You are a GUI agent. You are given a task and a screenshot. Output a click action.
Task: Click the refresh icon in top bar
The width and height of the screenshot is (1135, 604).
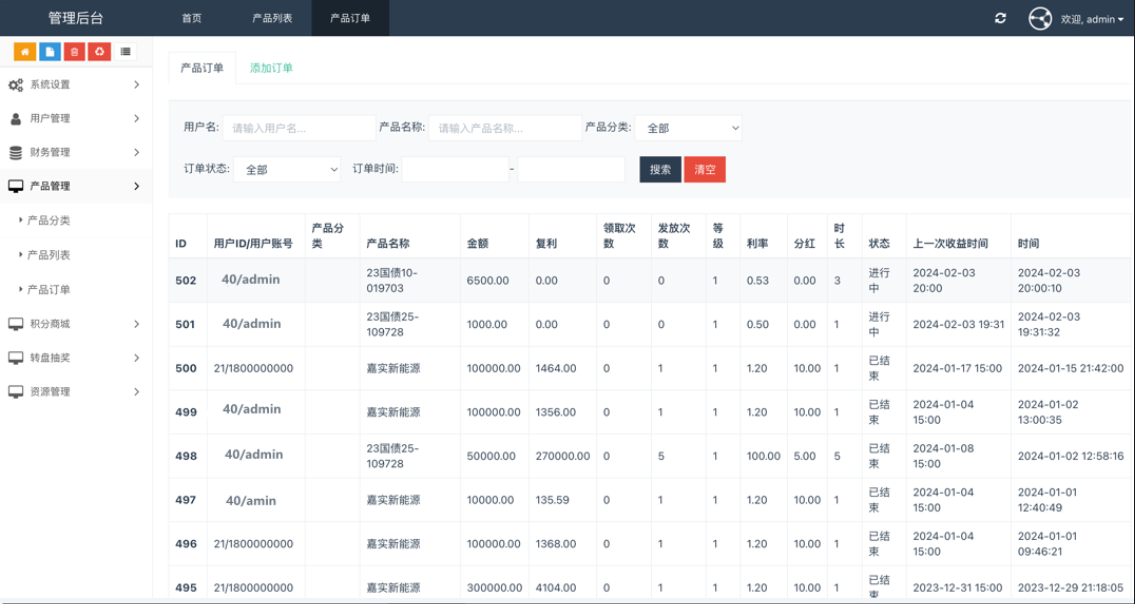(x=1000, y=19)
